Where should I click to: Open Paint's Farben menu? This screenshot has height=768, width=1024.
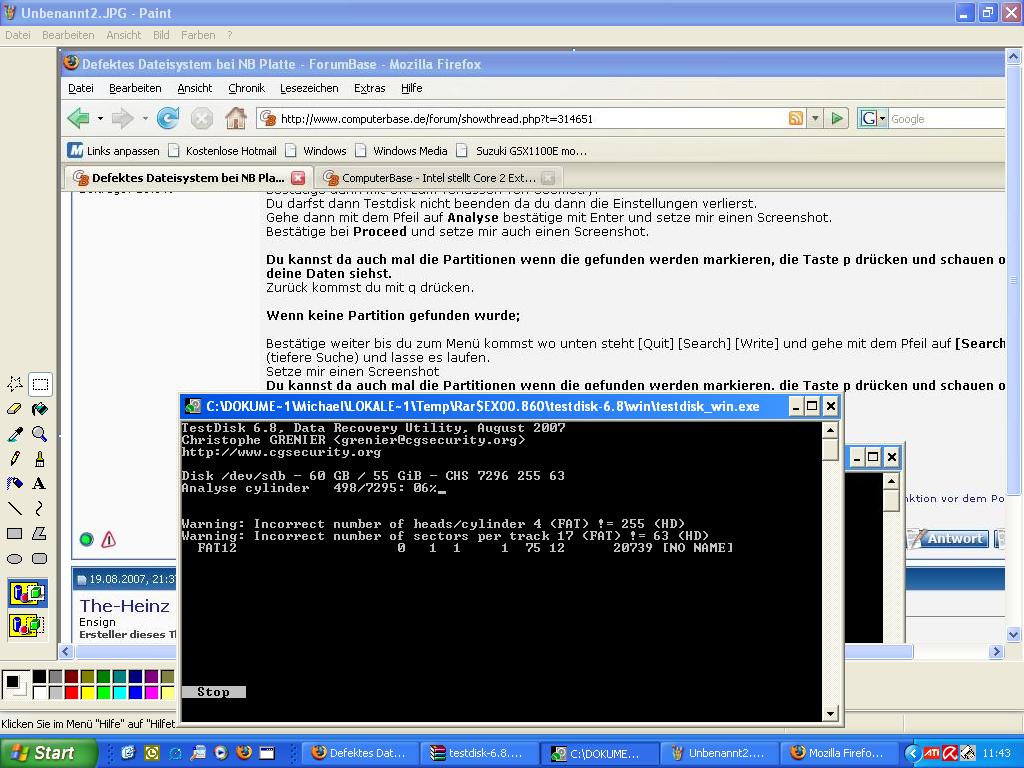pos(198,35)
